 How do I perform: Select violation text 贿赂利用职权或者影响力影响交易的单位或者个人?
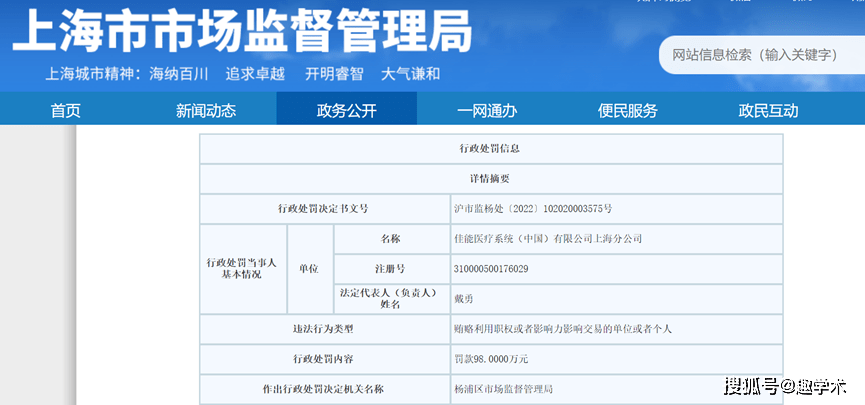point(562,329)
